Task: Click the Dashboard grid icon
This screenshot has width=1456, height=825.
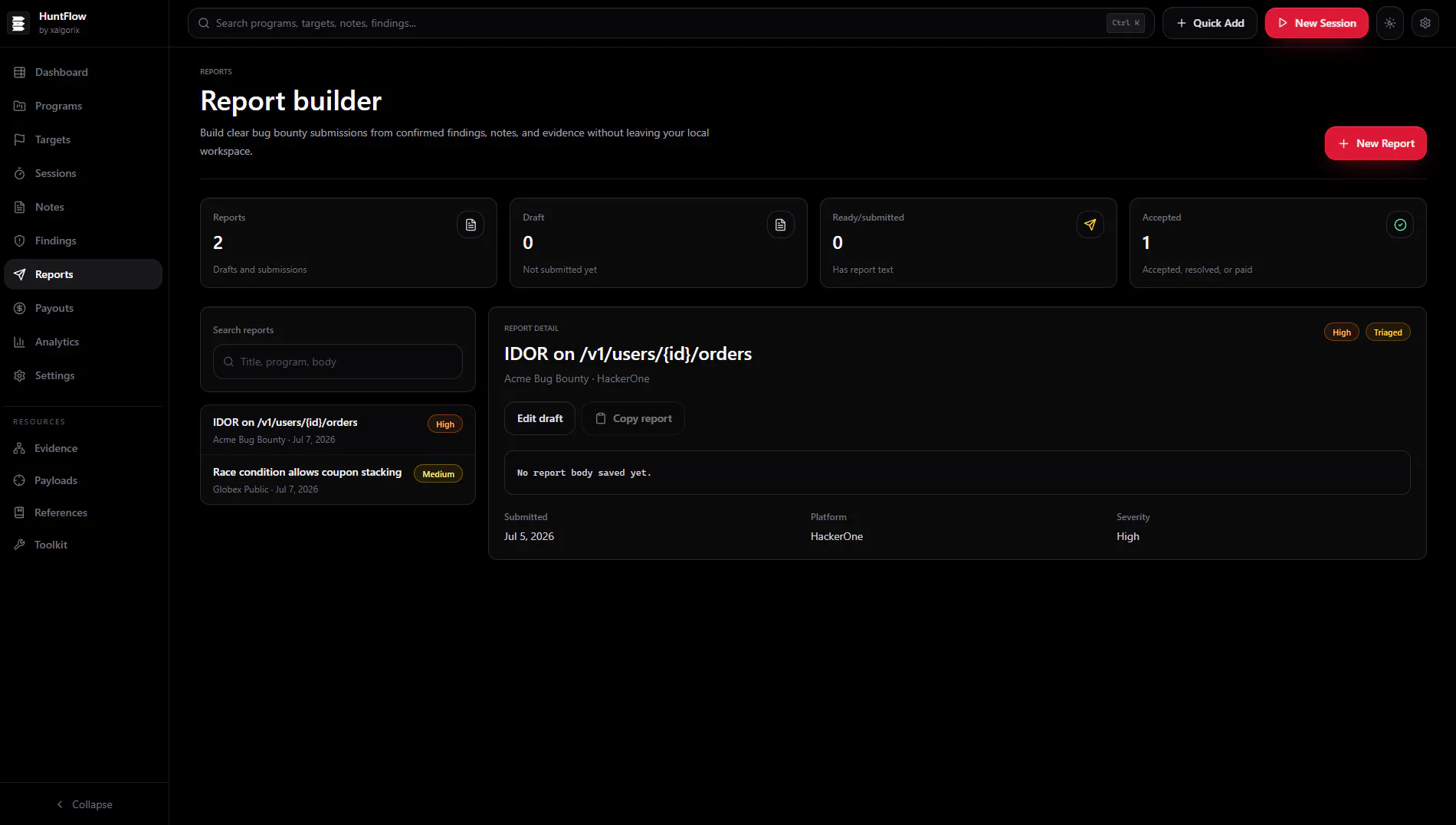Action: point(20,72)
